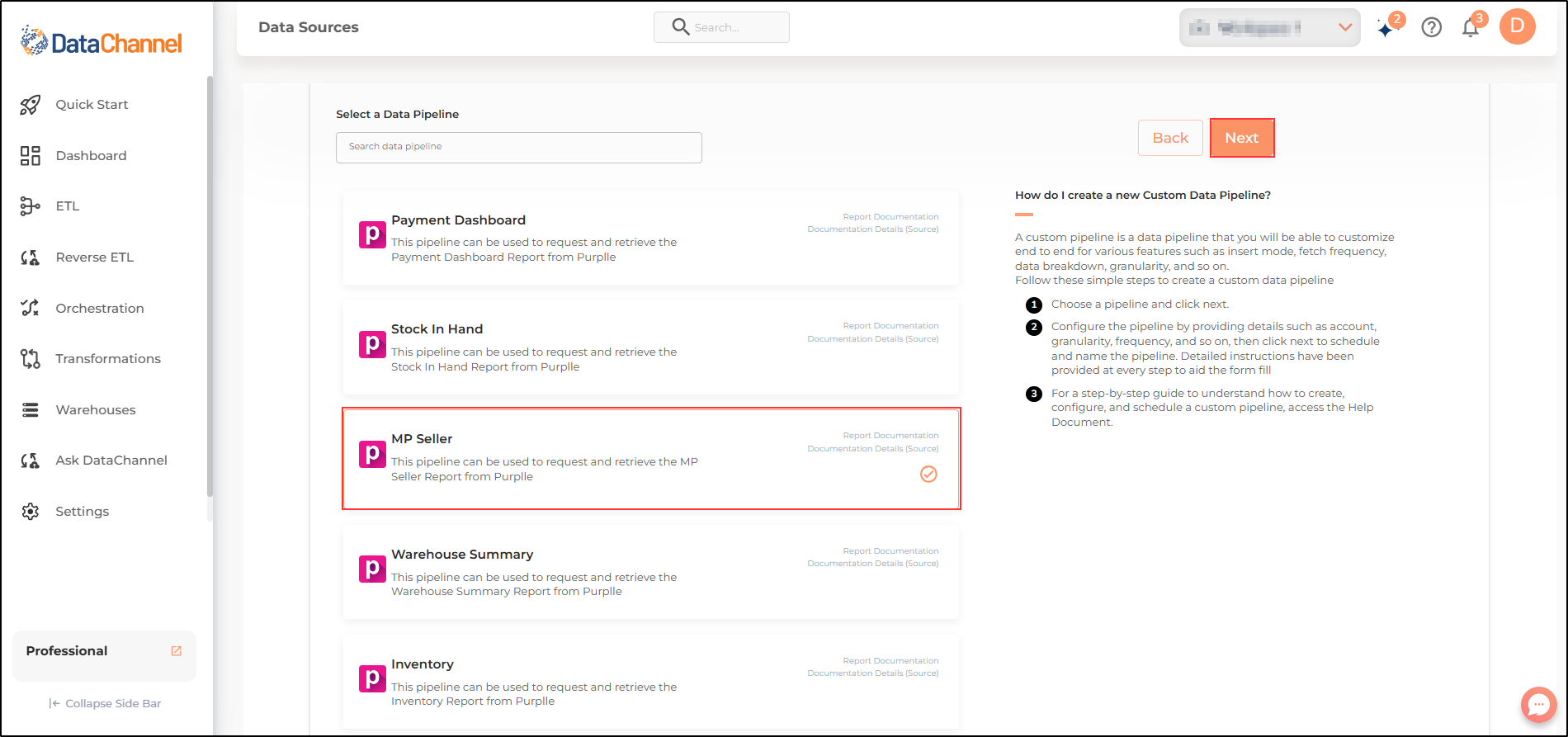Click the Ask DataChannel icon
1568x737 pixels.
pyautogui.click(x=31, y=461)
